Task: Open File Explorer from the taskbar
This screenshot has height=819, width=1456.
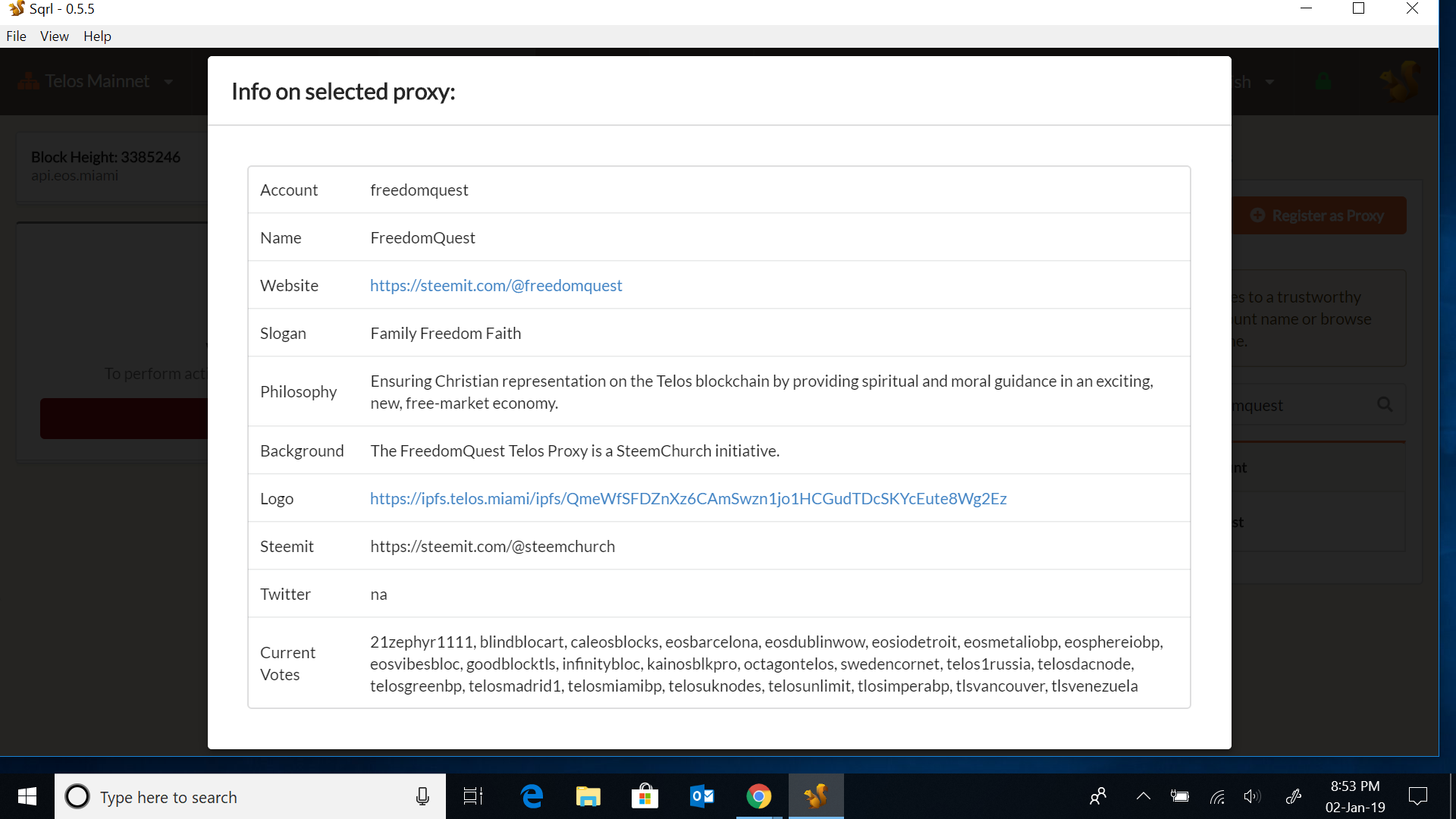Action: point(588,796)
